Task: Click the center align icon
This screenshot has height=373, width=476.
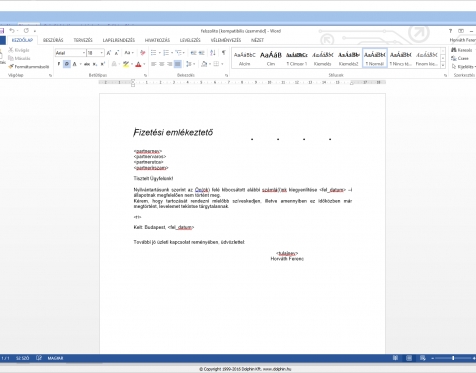Action: (x=162, y=64)
